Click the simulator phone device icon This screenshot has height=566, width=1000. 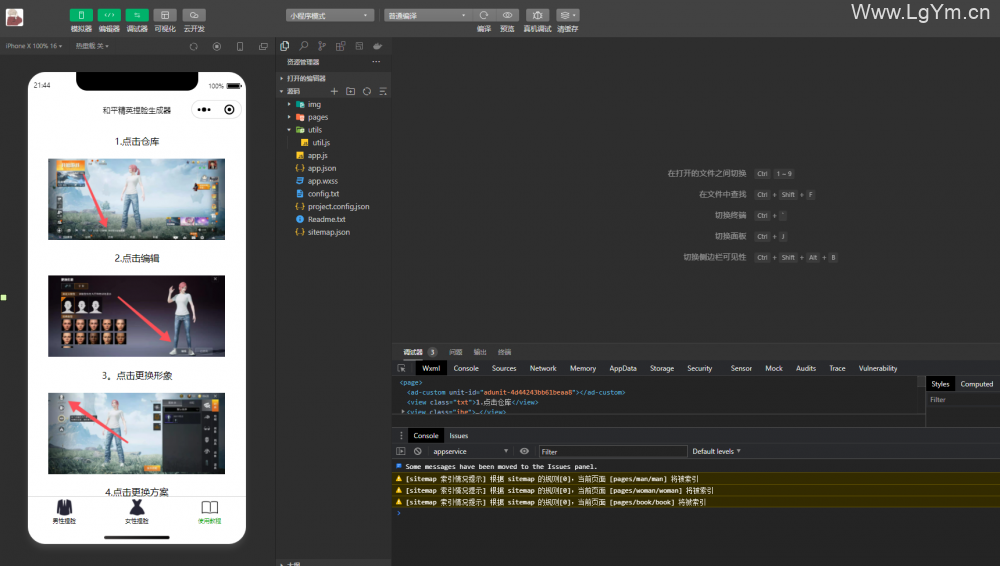(240, 47)
